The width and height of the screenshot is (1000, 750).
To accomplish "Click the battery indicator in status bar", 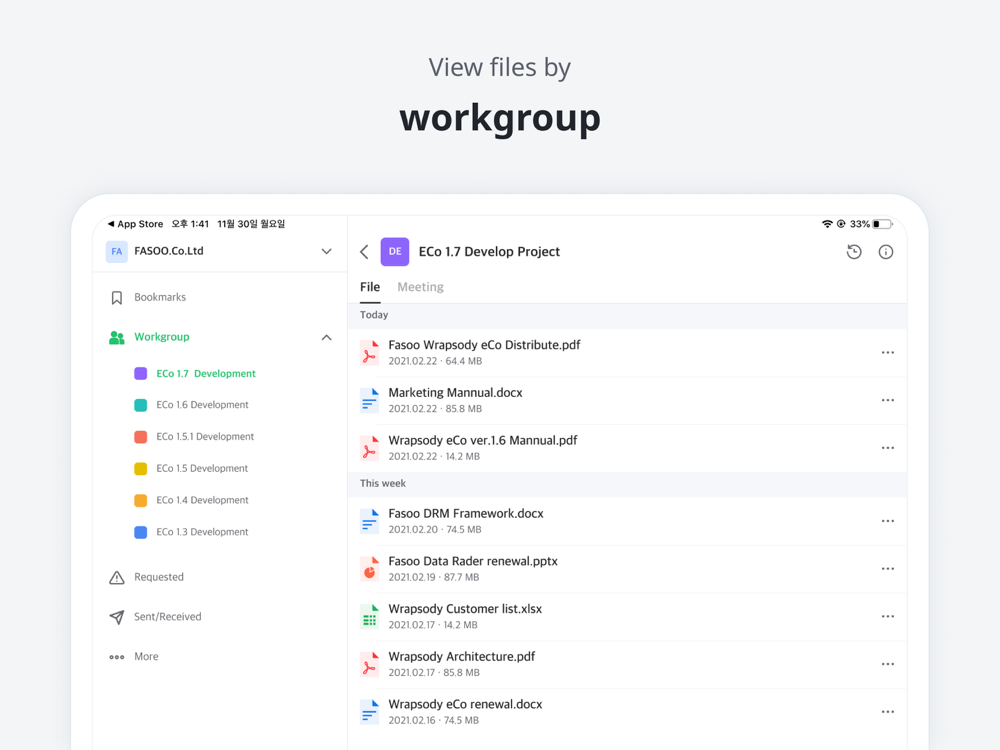I will 883,224.
